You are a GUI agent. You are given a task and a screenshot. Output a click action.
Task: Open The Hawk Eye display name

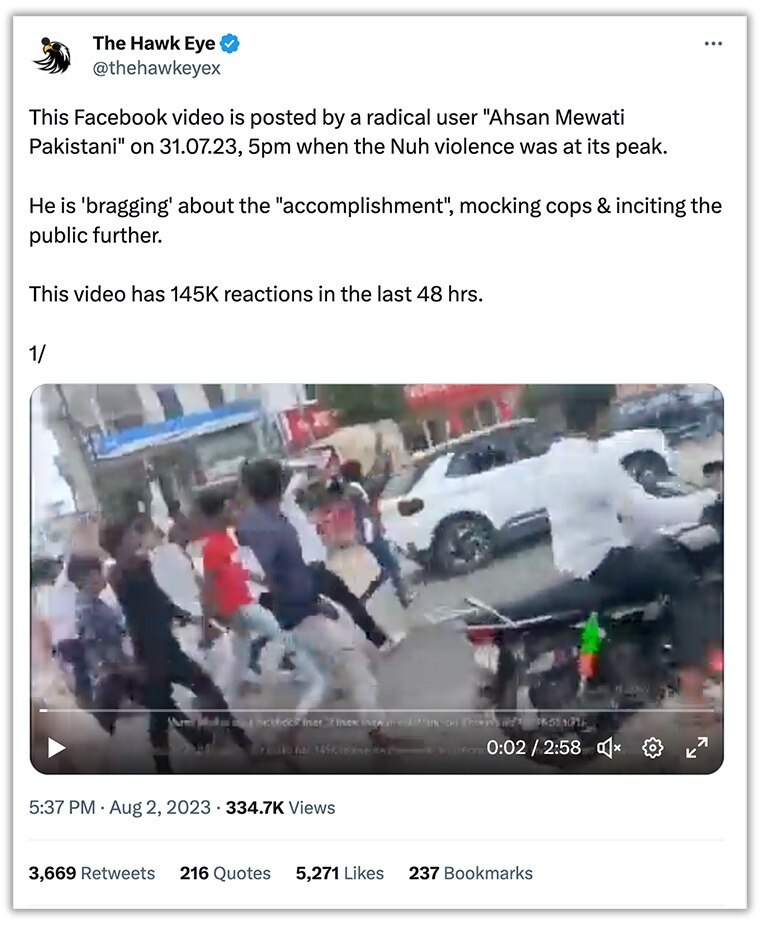(x=154, y=43)
